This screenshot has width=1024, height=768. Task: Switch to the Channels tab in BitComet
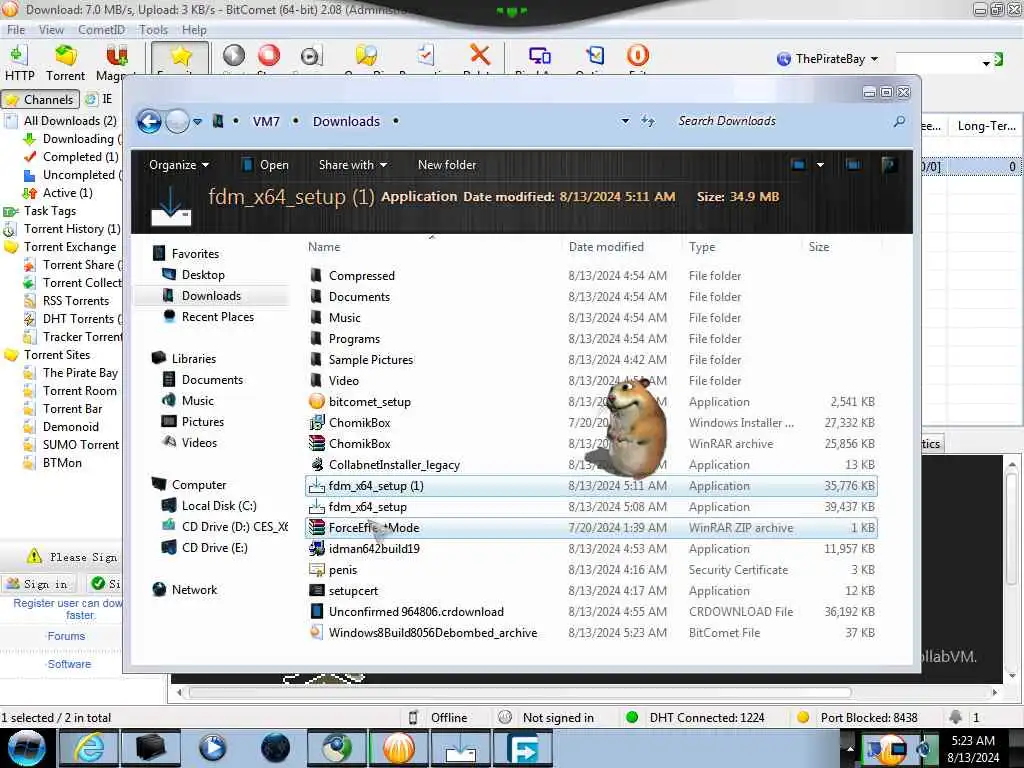click(40, 99)
